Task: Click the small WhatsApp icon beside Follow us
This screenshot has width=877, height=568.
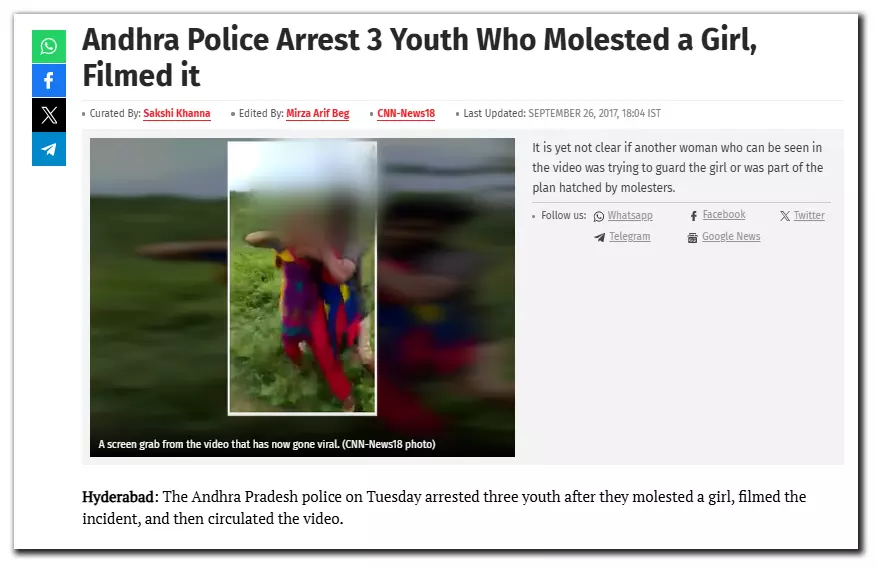Action: pyautogui.click(x=598, y=216)
